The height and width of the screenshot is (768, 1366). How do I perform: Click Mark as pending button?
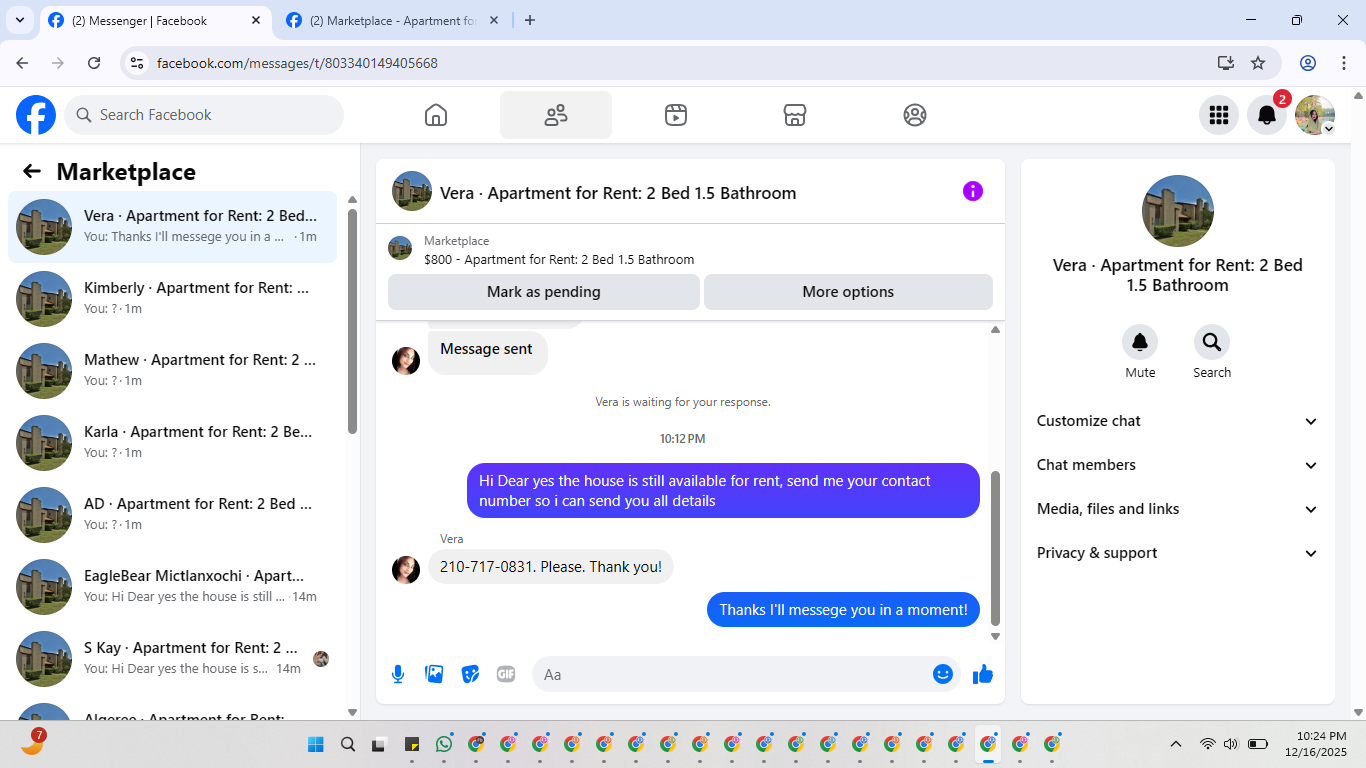click(544, 292)
